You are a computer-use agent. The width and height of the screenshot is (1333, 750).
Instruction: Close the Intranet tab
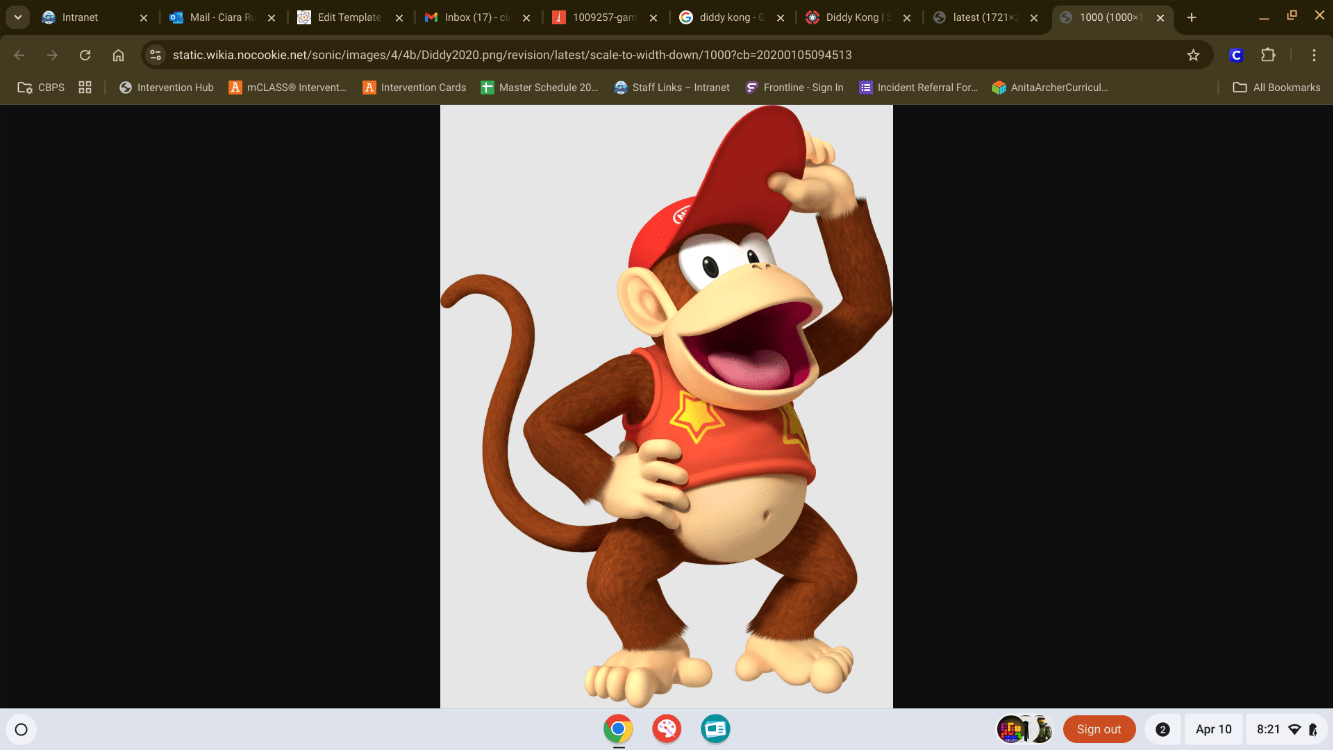pyautogui.click(x=143, y=18)
